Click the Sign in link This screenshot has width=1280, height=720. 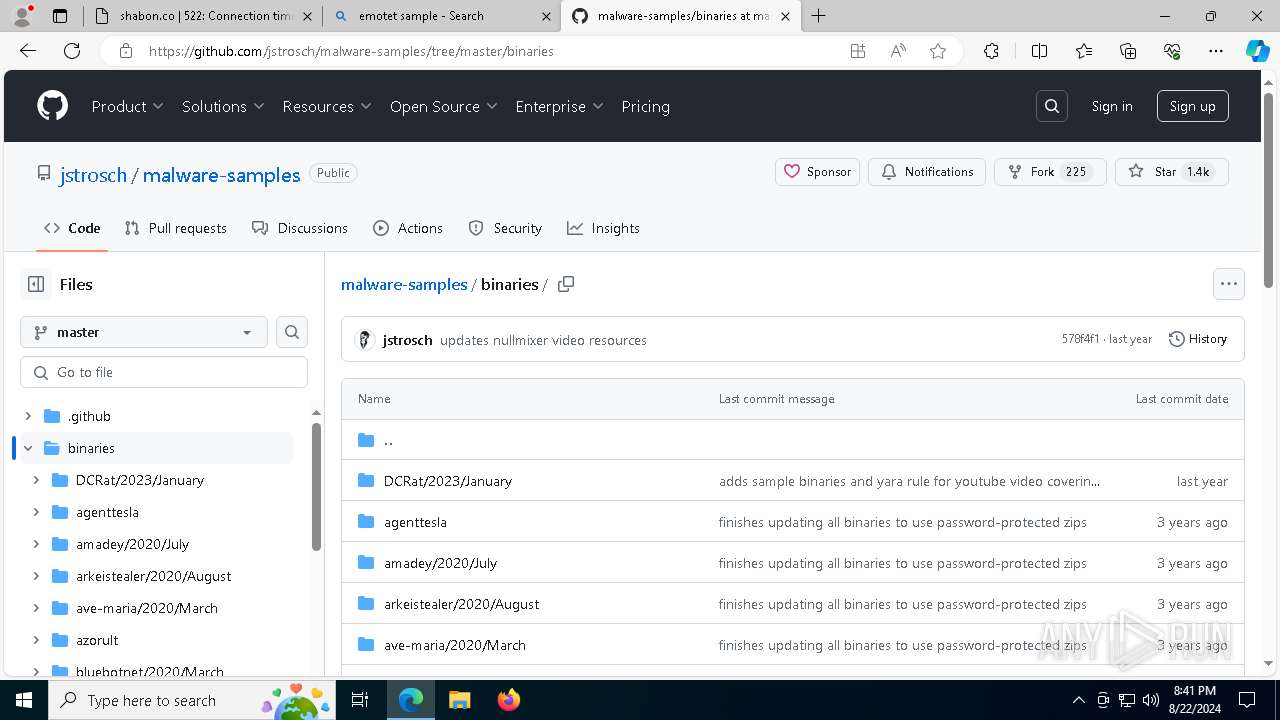coord(1112,106)
